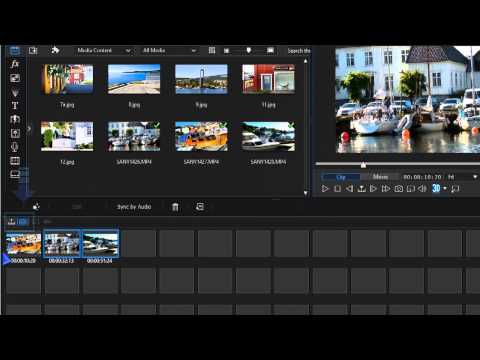Click the preview timecode field
This screenshot has height=360, width=480.
(422, 177)
